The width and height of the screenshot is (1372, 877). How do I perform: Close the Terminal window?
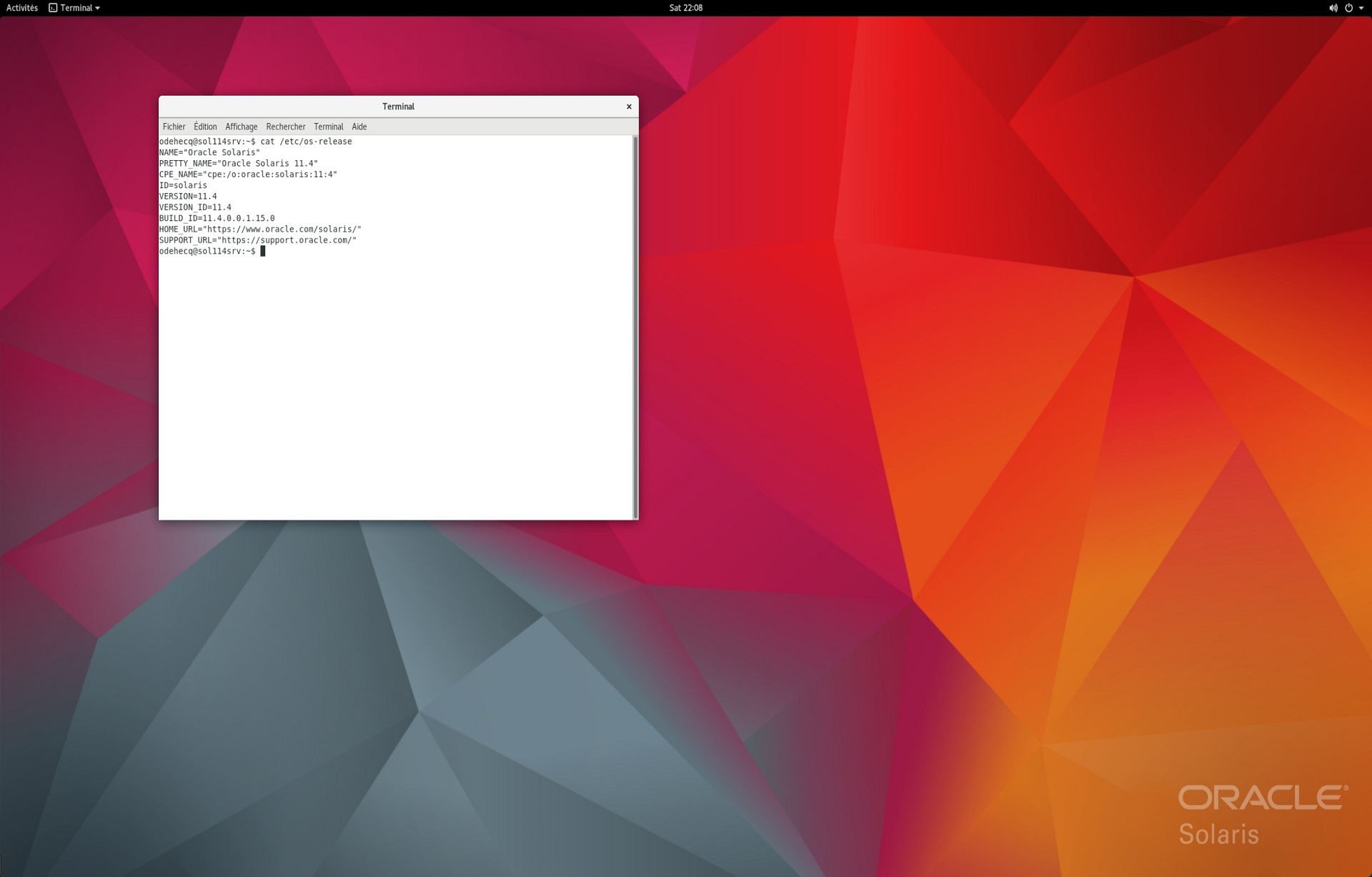(x=629, y=106)
